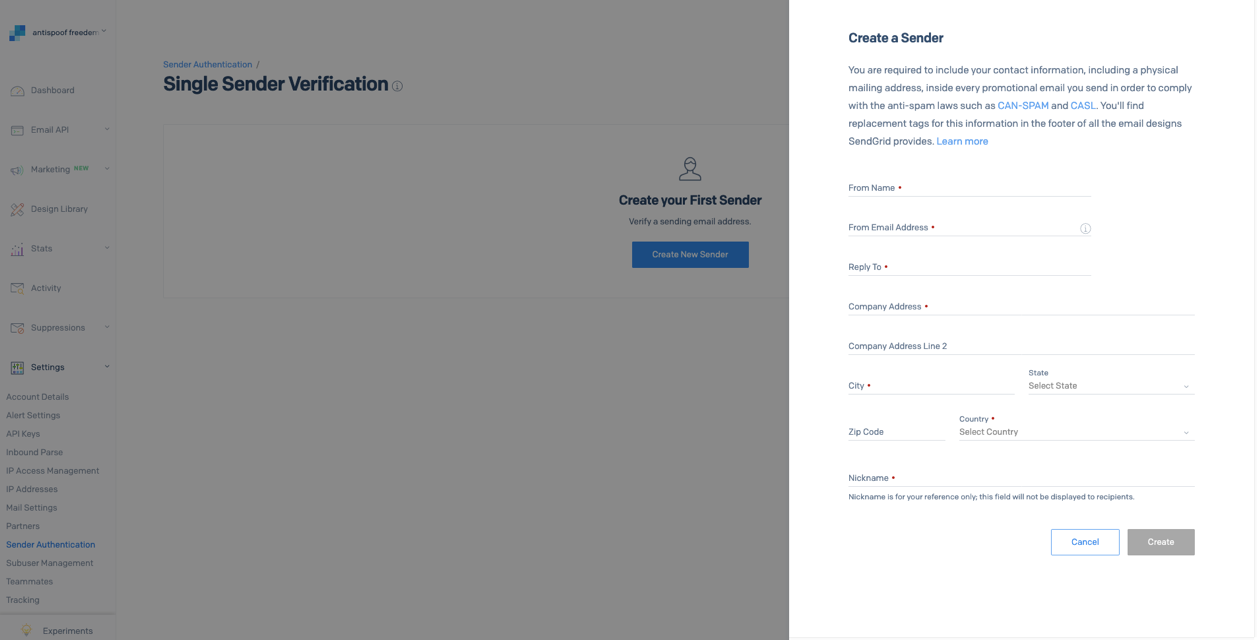This screenshot has height=640, width=1257.
Task: Collapse the Settings menu section
Action: pos(107,367)
